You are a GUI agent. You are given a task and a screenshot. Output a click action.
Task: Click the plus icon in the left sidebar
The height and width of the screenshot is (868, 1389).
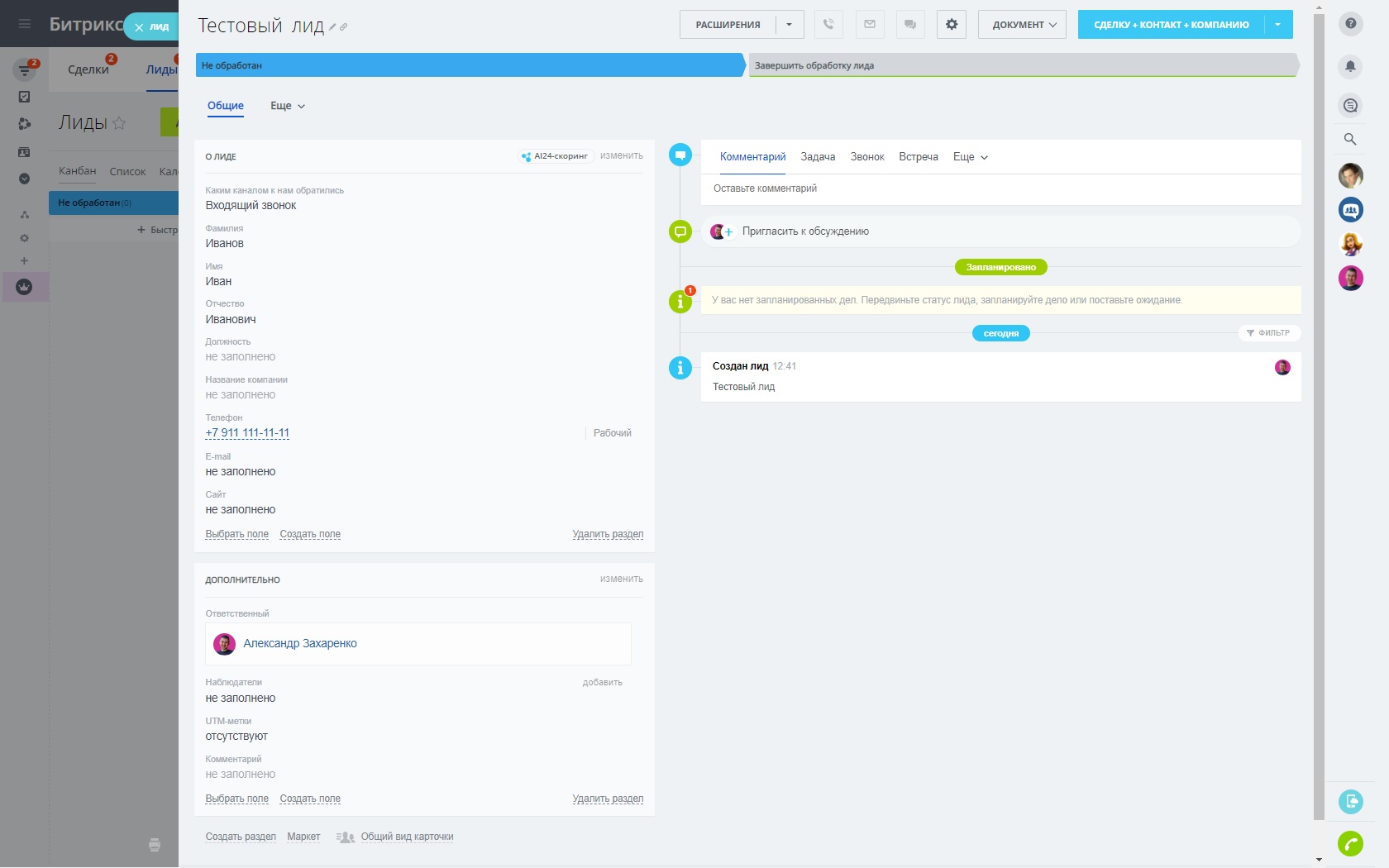coord(24,260)
